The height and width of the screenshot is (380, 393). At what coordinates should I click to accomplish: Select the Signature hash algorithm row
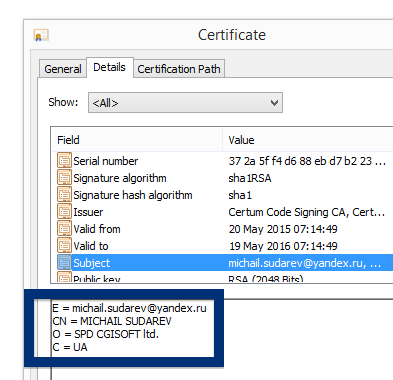pyautogui.click(x=222, y=195)
